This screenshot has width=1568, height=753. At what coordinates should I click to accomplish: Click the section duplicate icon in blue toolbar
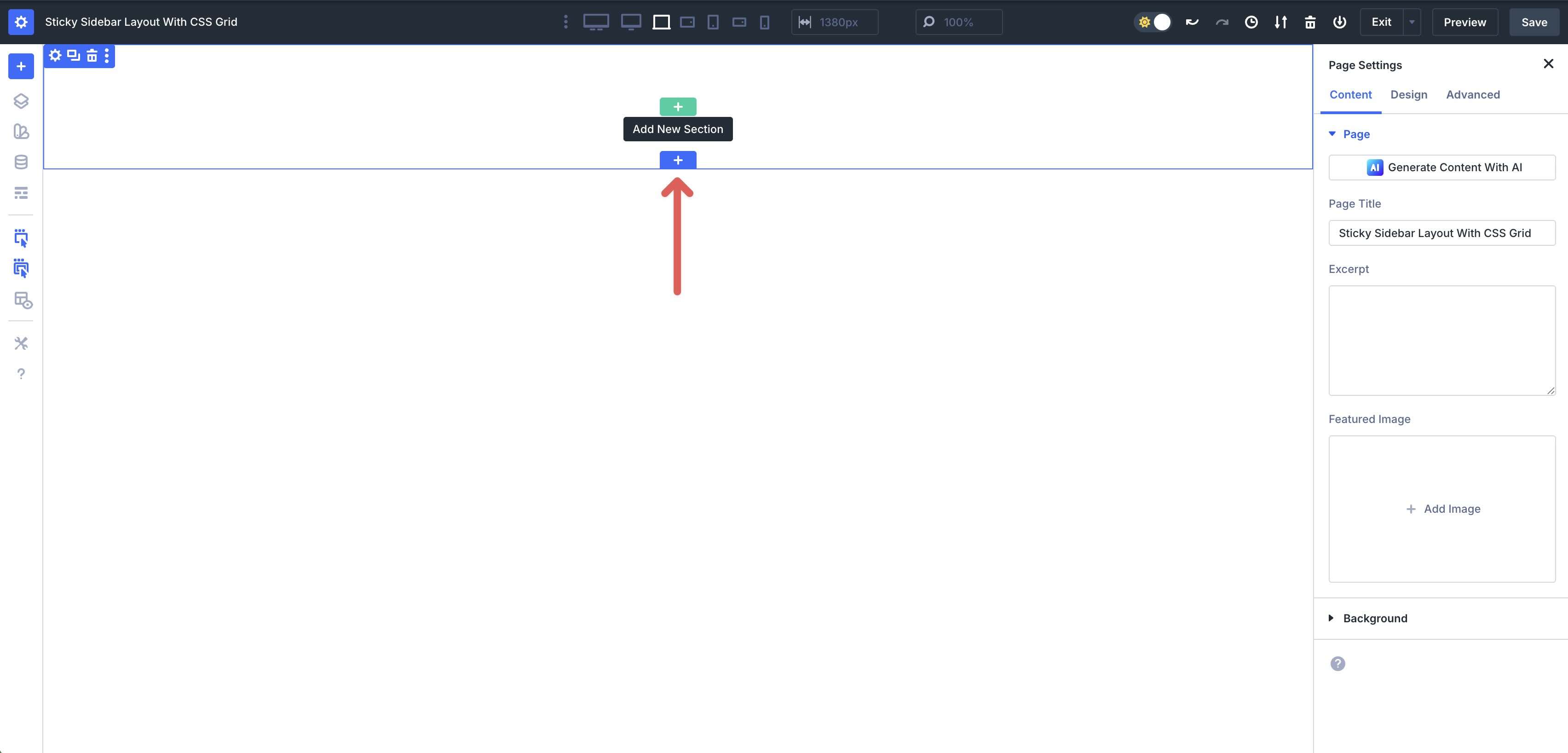point(73,55)
